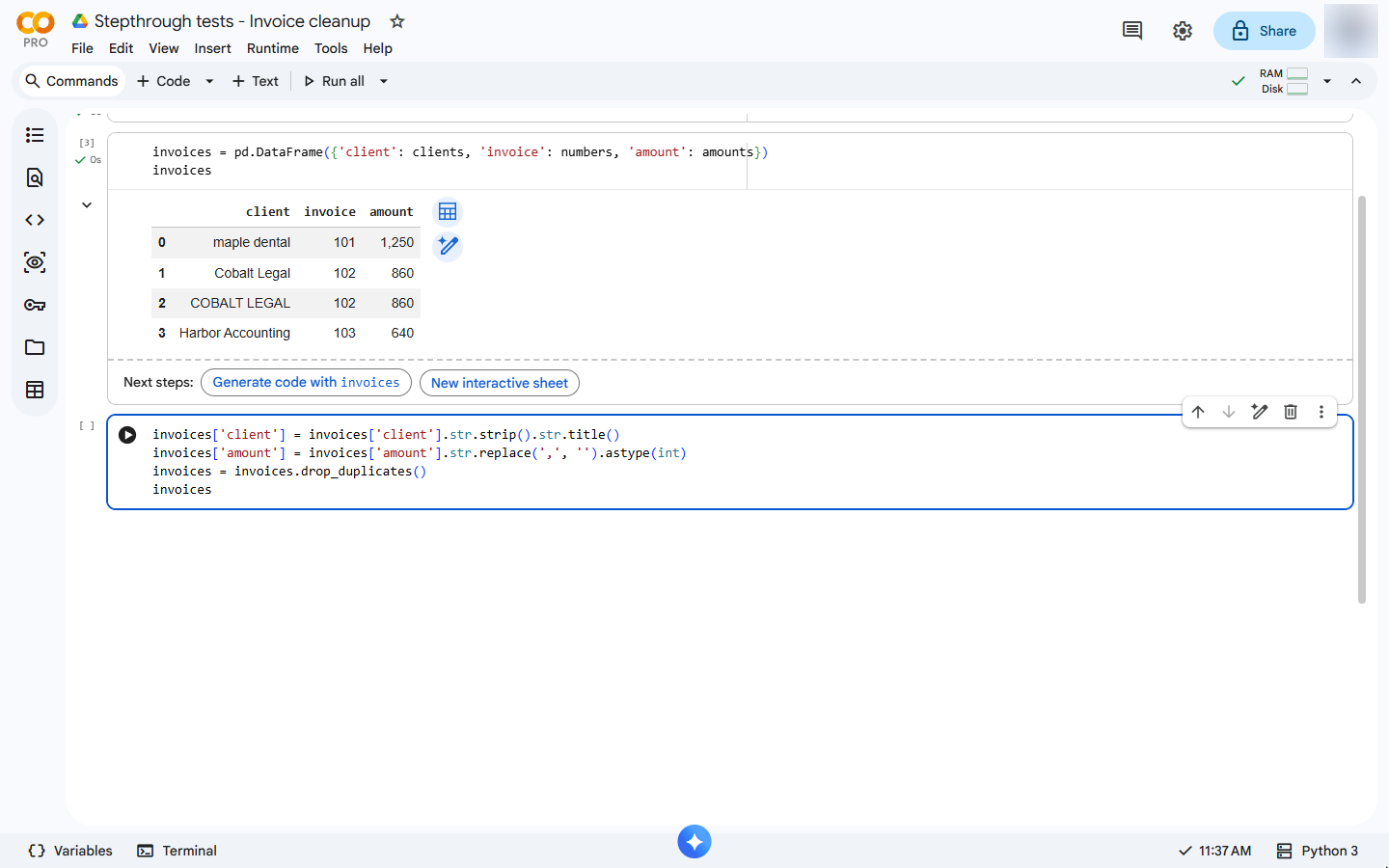Move the cell up with arrow icon
Viewport: 1389px width, 868px height.
1198,412
